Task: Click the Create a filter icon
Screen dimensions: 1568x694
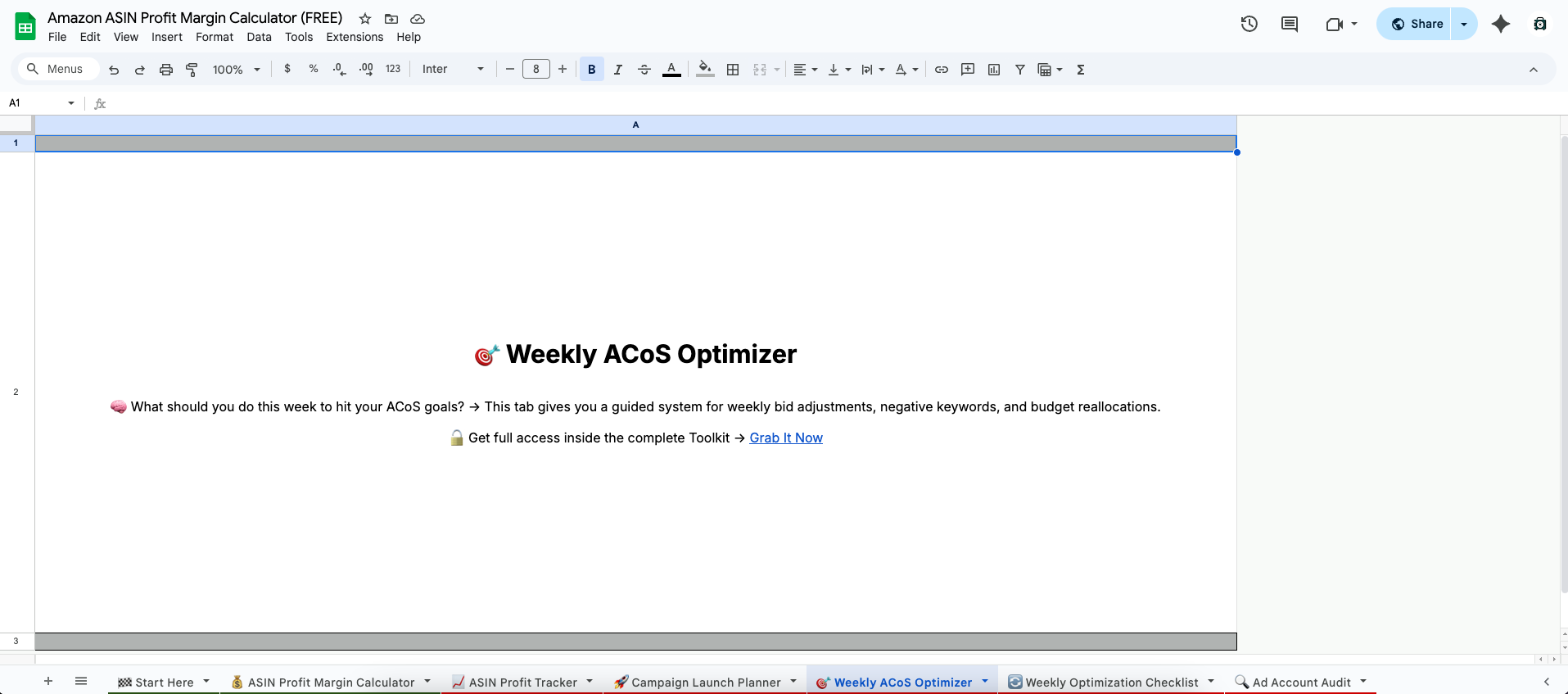Action: click(x=1020, y=70)
